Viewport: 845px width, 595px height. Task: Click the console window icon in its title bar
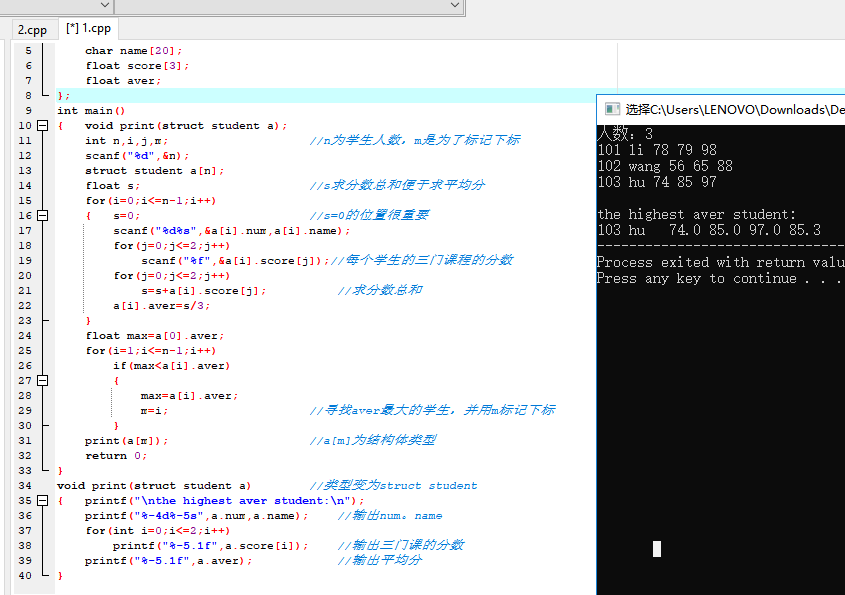(609, 109)
